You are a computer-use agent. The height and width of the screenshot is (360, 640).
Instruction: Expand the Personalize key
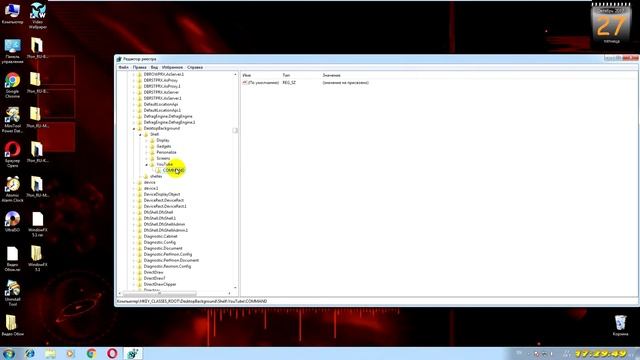[x=147, y=152]
